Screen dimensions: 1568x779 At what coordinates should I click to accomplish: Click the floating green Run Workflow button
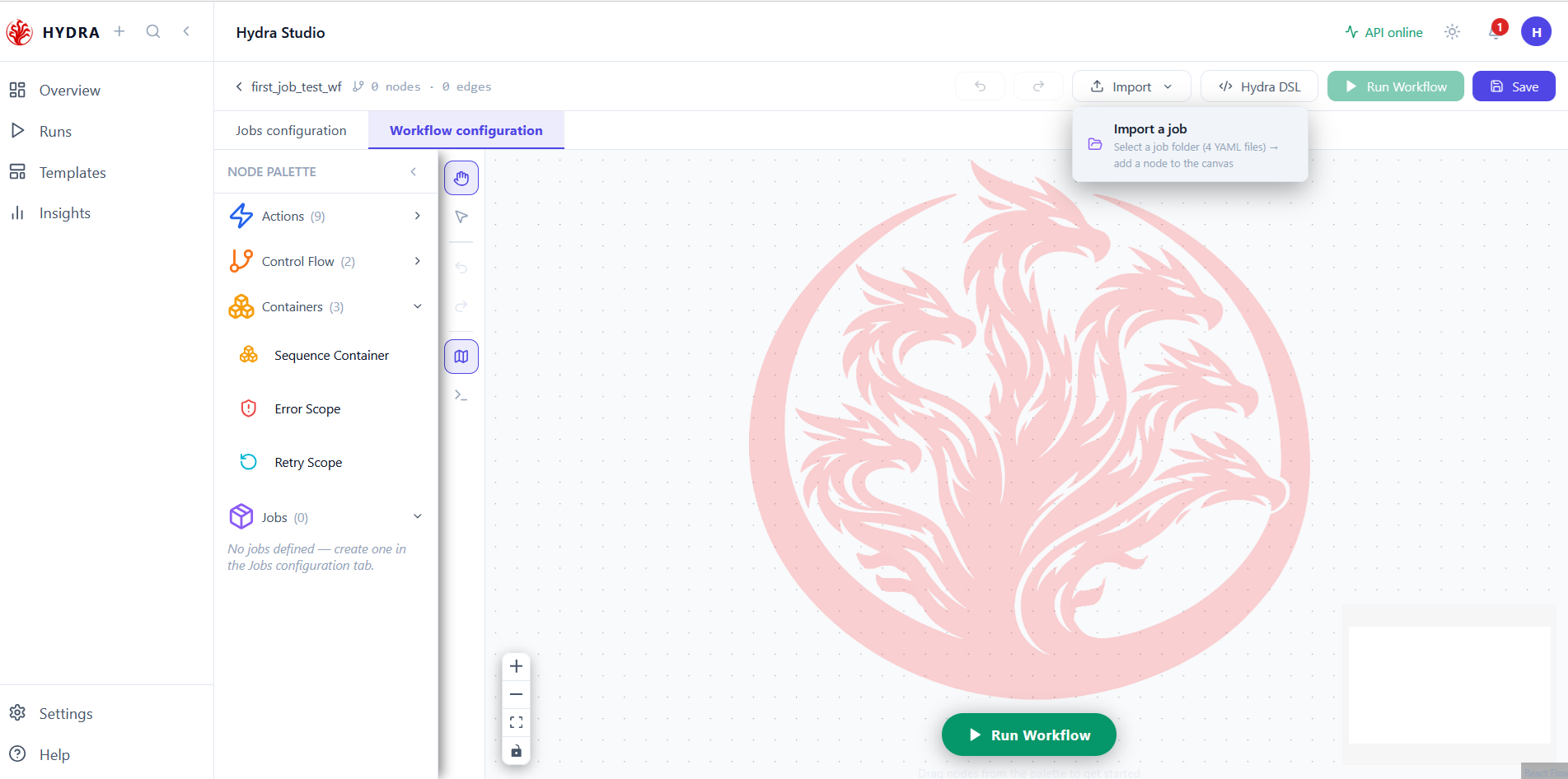(1029, 735)
